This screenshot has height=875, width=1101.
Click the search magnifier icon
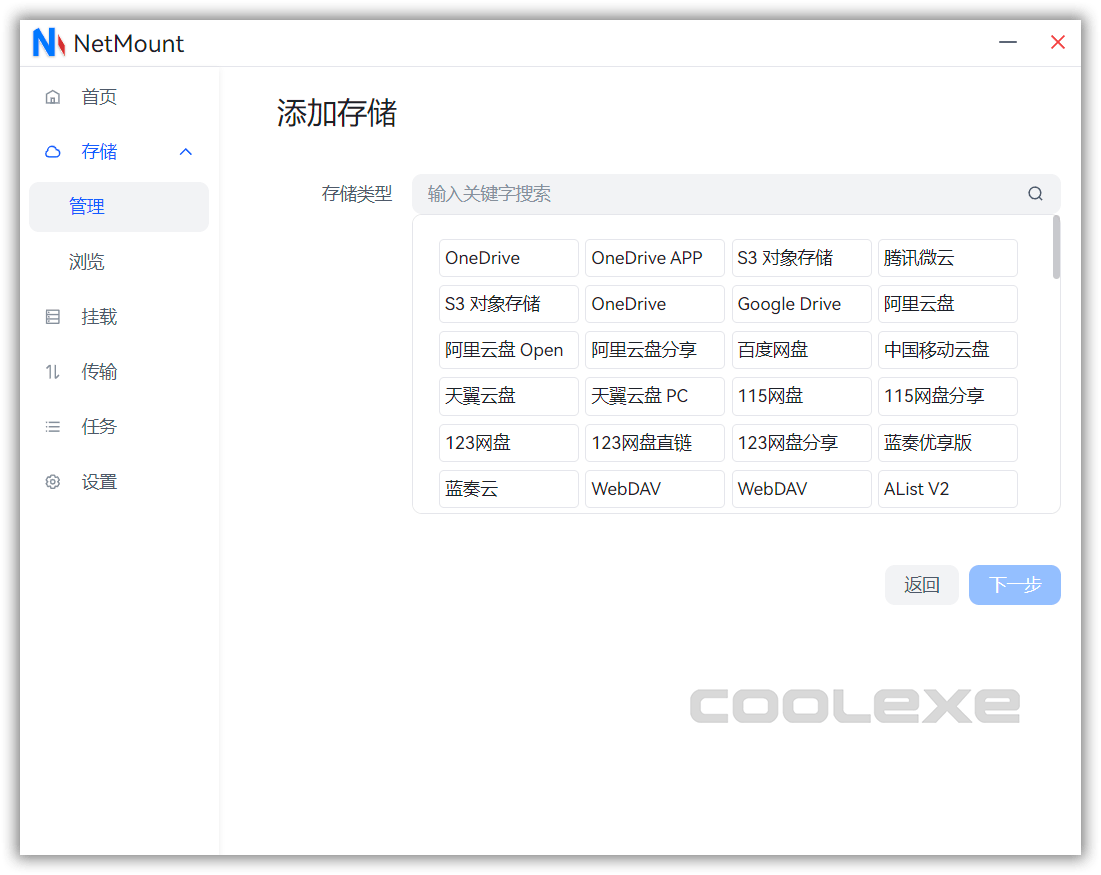(1035, 193)
